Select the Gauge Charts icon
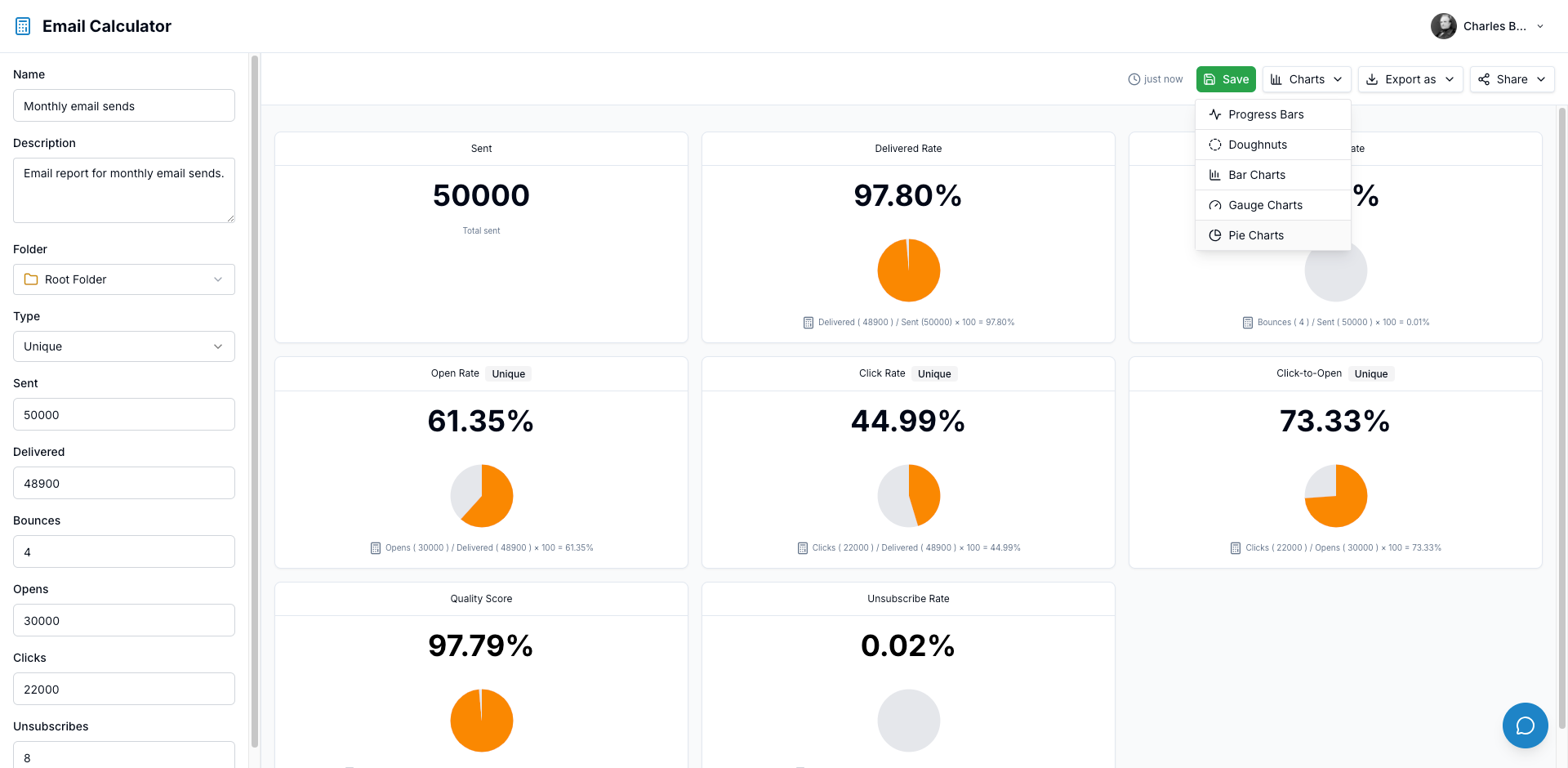This screenshot has height=768, width=1568. [x=1214, y=205]
